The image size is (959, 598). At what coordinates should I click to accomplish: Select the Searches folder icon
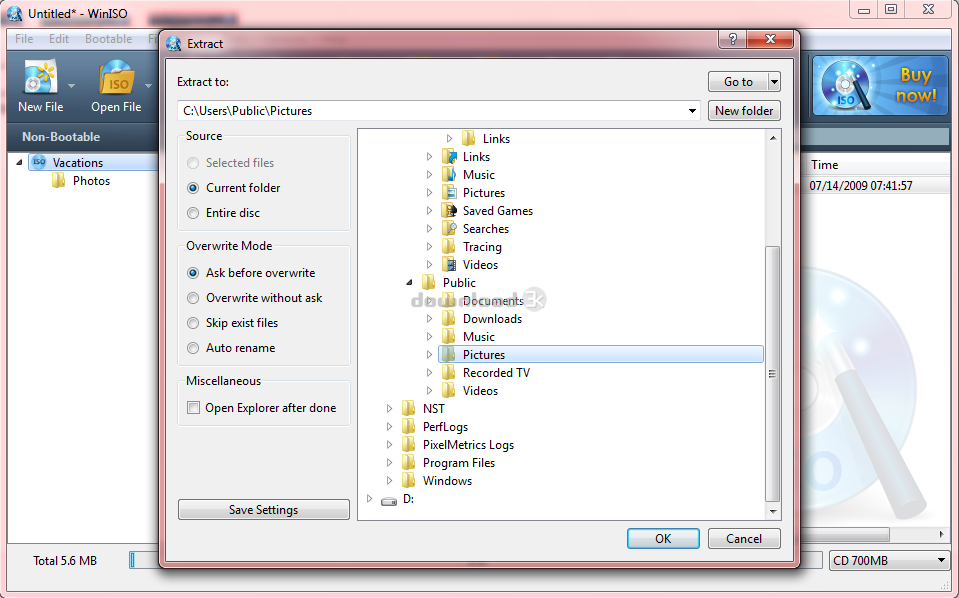[449, 229]
